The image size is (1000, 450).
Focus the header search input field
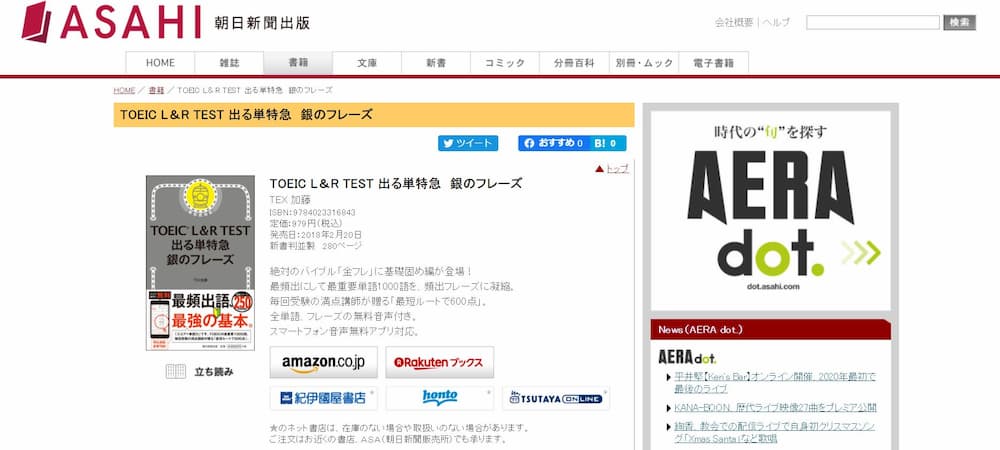[x=872, y=22]
